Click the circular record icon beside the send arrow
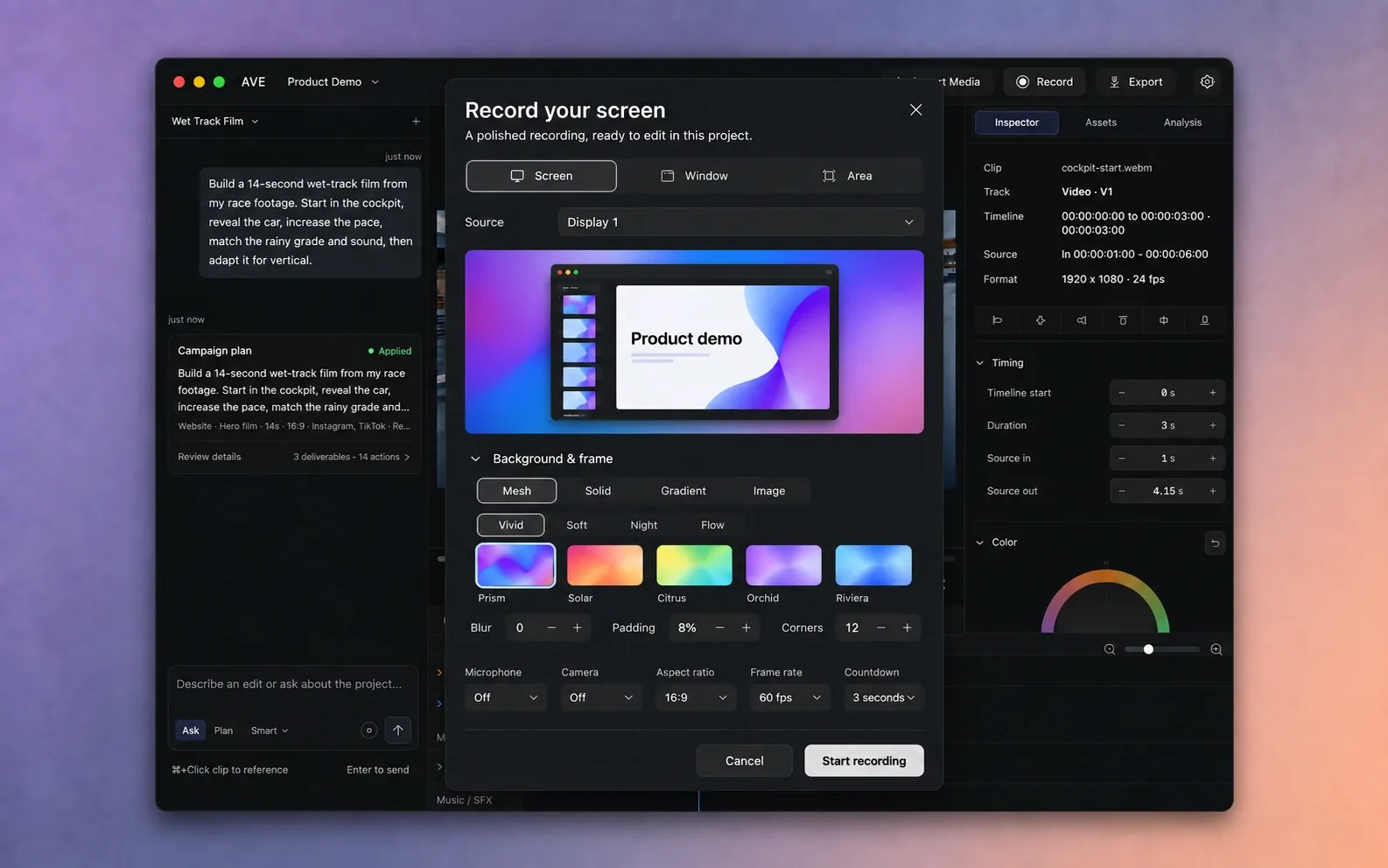 (x=369, y=730)
